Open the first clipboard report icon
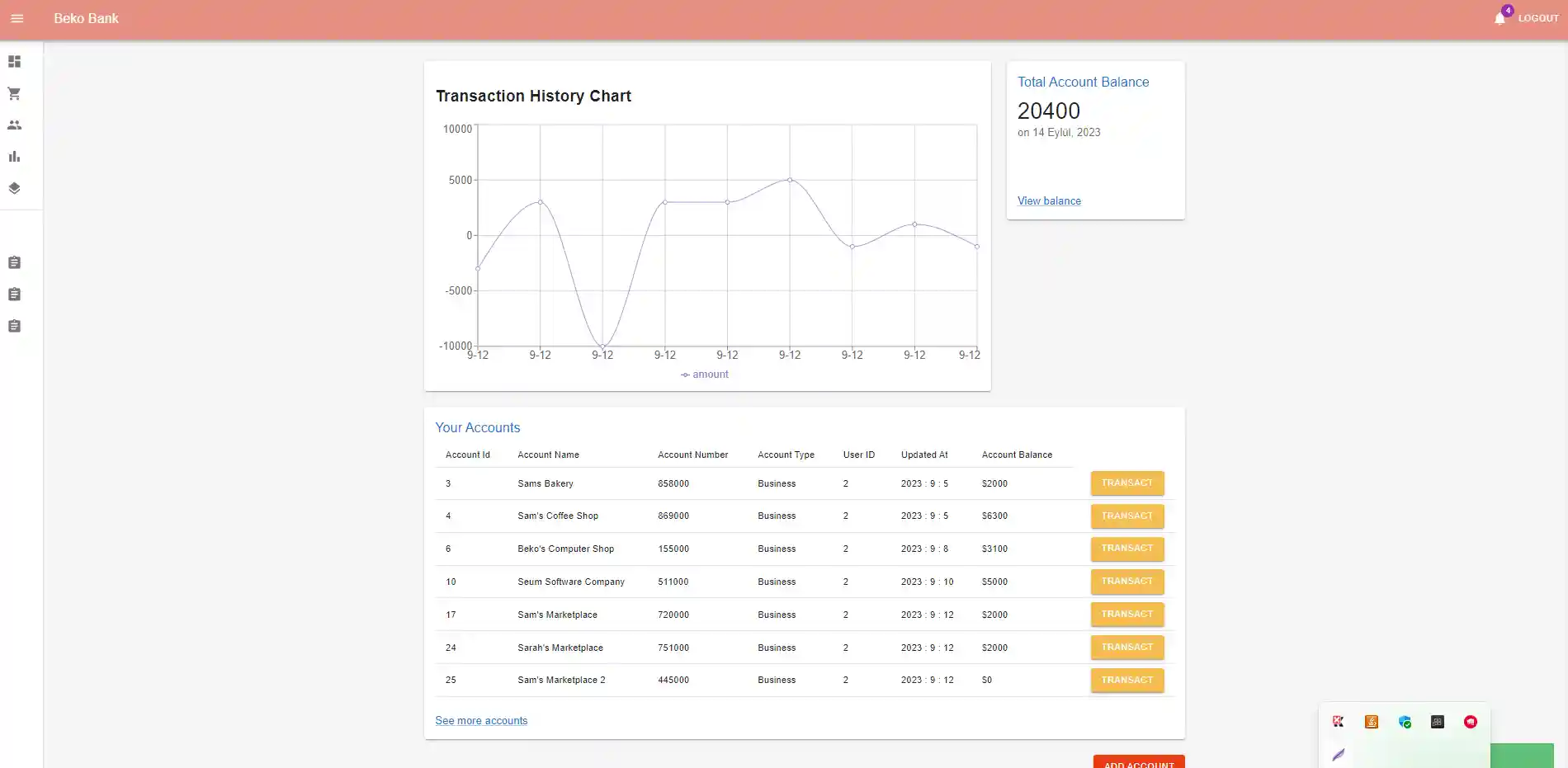Viewport: 1568px width, 768px height. click(x=14, y=262)
